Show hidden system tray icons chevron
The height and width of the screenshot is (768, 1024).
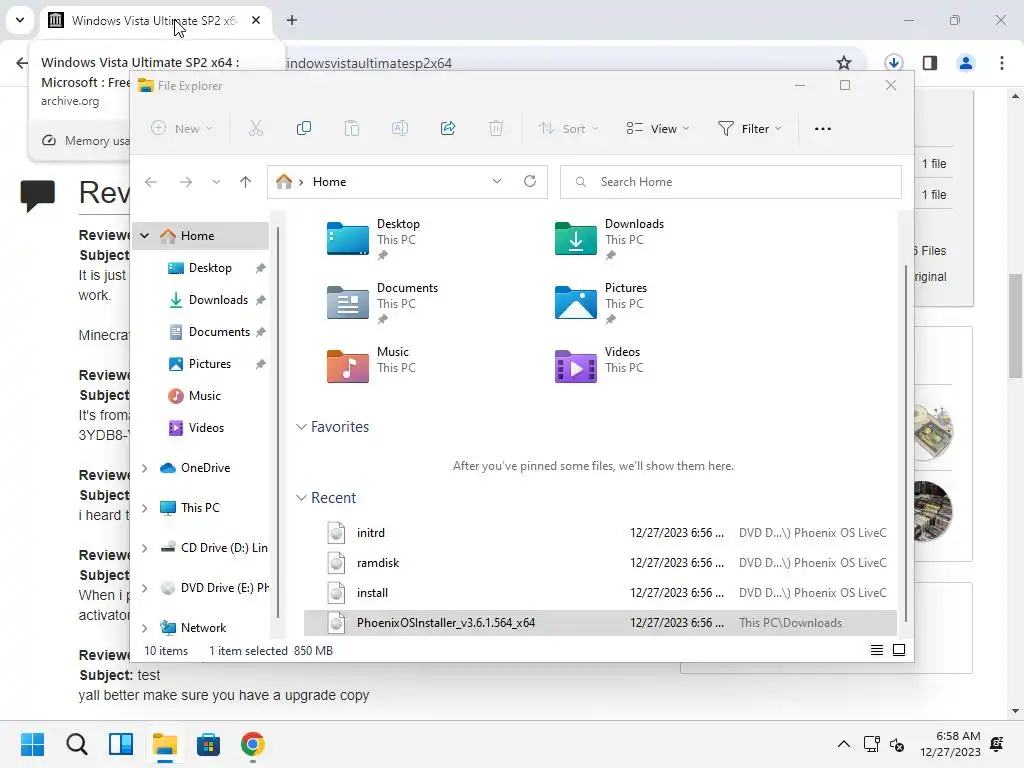(844, 744)
